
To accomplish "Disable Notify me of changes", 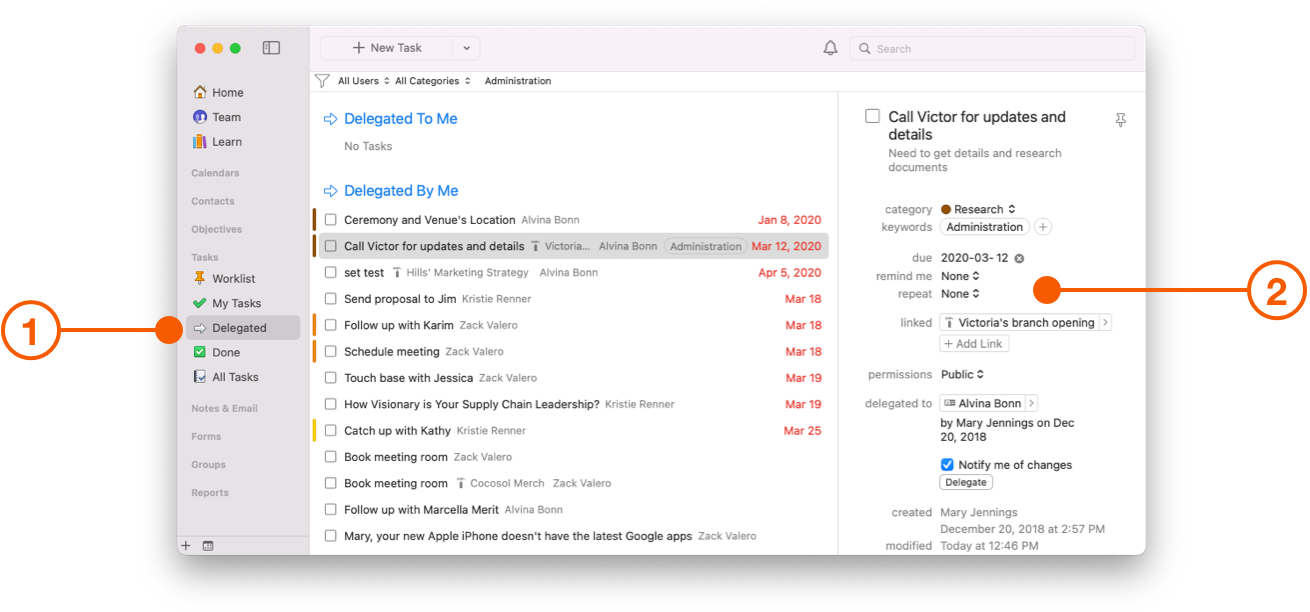I will pyautogui.click(x=946, y=464).
